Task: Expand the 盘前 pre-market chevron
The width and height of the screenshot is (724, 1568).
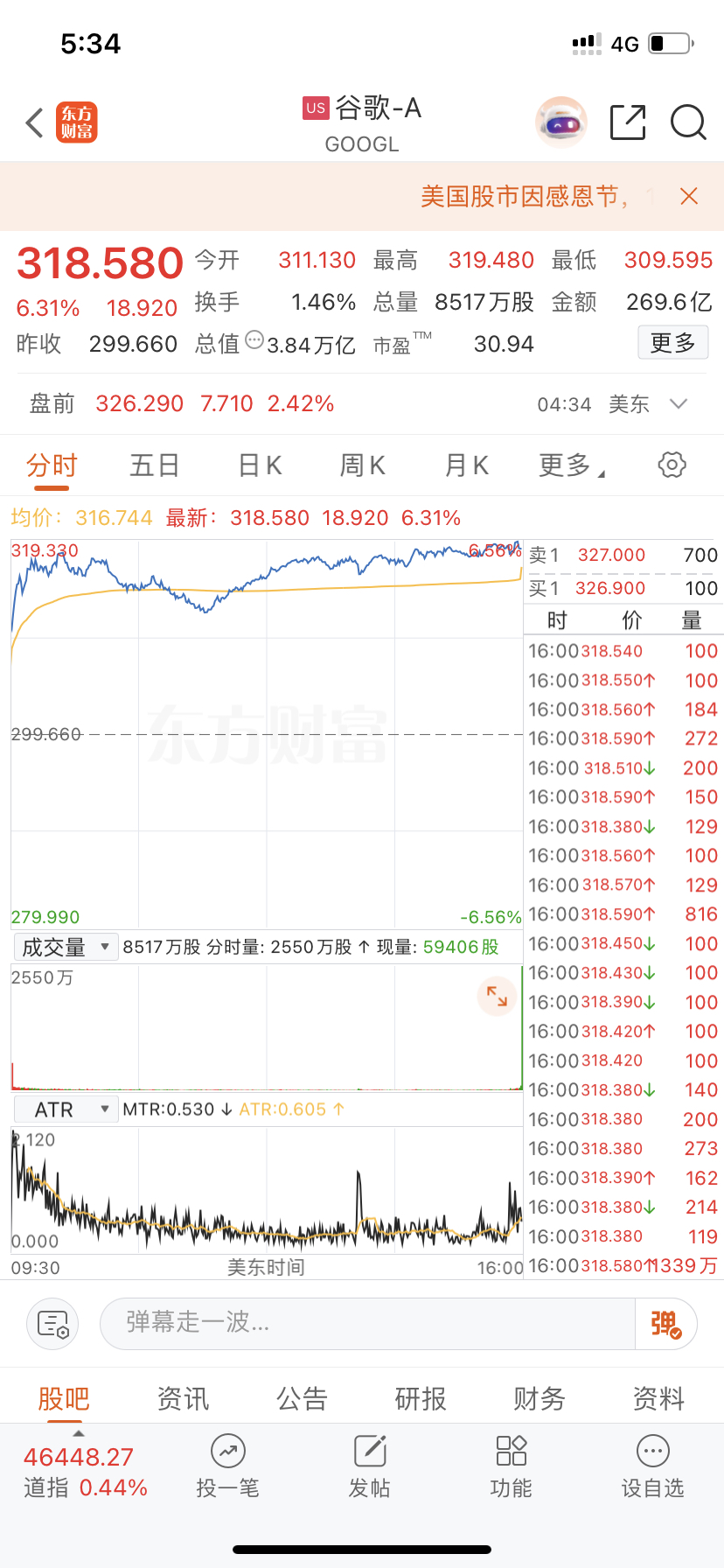Action: tap(678, 403)
